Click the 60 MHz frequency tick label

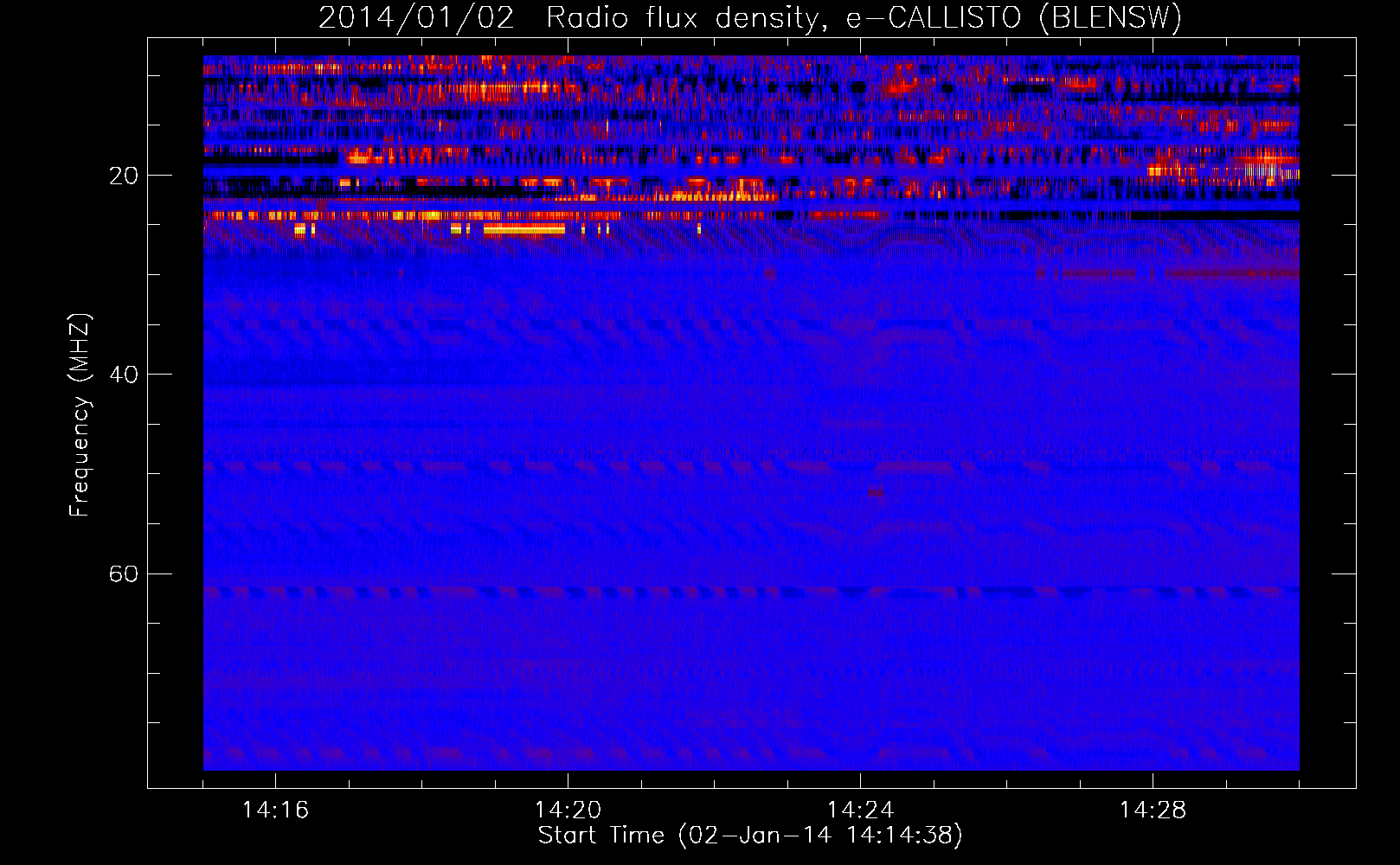pos(123,574)
